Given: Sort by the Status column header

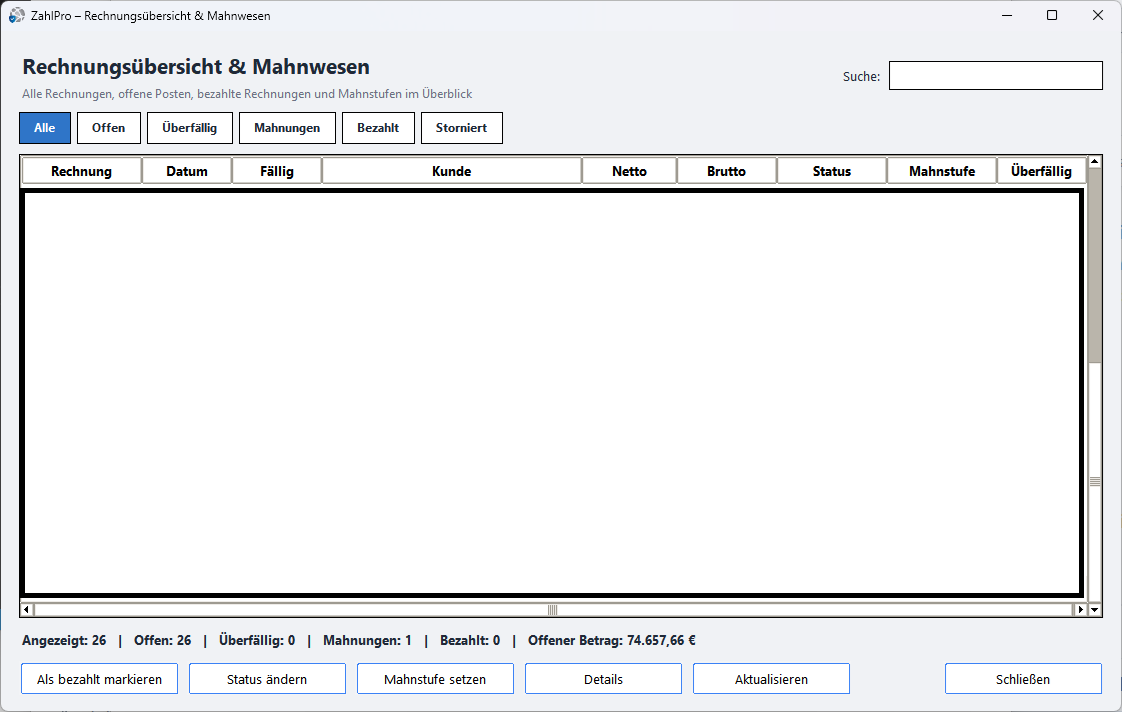Looking at the screenshot, I should (x=831, y=171).
